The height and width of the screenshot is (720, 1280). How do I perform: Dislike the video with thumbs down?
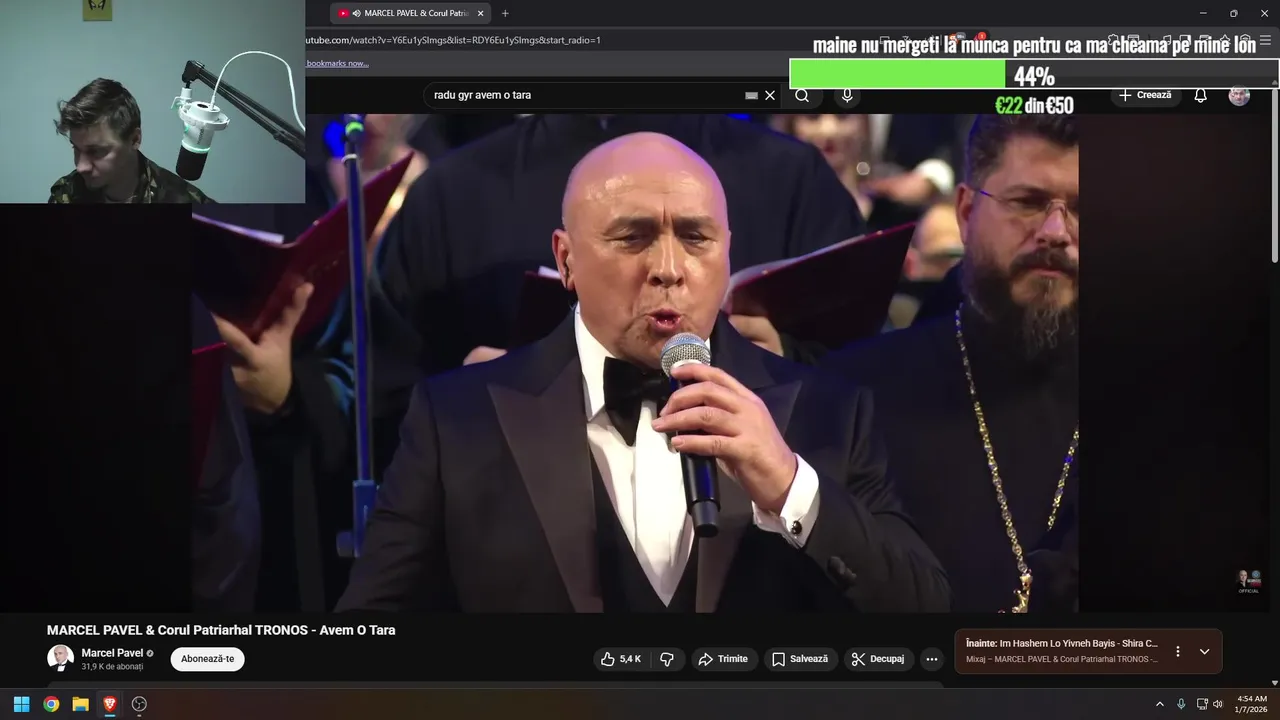pyautogui.click(x=667, y=659)
